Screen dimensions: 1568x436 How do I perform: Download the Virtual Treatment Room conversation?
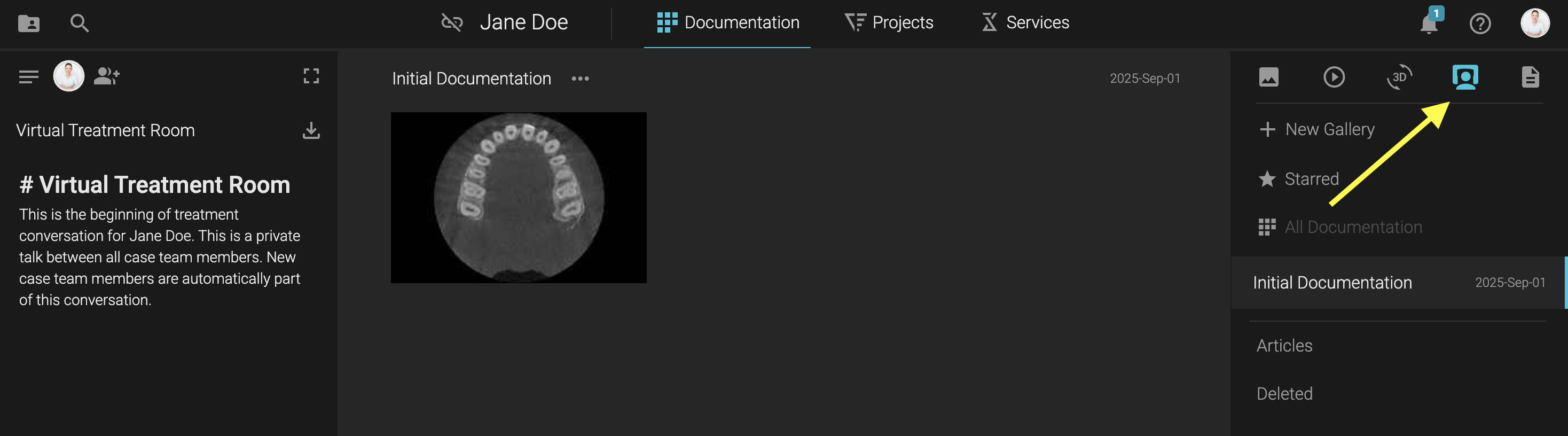311,130
